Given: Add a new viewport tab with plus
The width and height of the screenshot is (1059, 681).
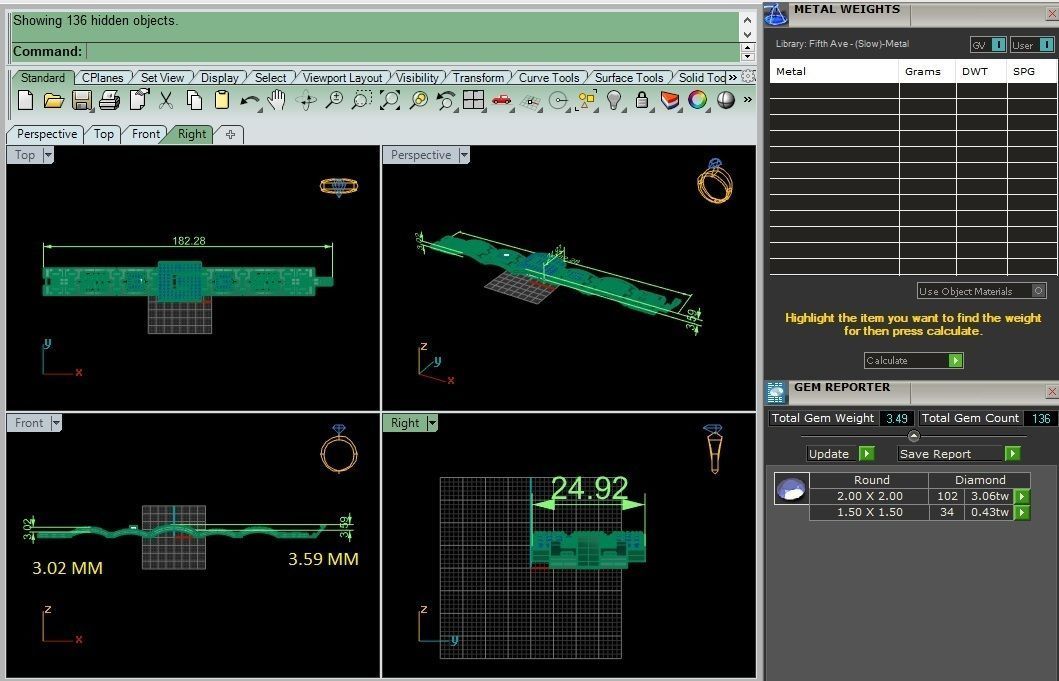Looking at the screenshot, I should [230, 134].
